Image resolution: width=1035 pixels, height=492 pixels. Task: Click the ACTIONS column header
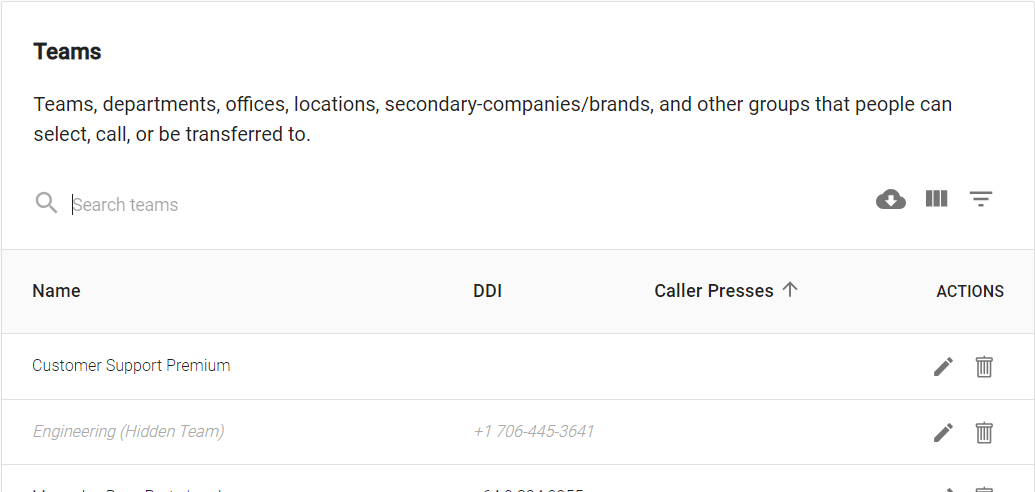coord(970,291)
